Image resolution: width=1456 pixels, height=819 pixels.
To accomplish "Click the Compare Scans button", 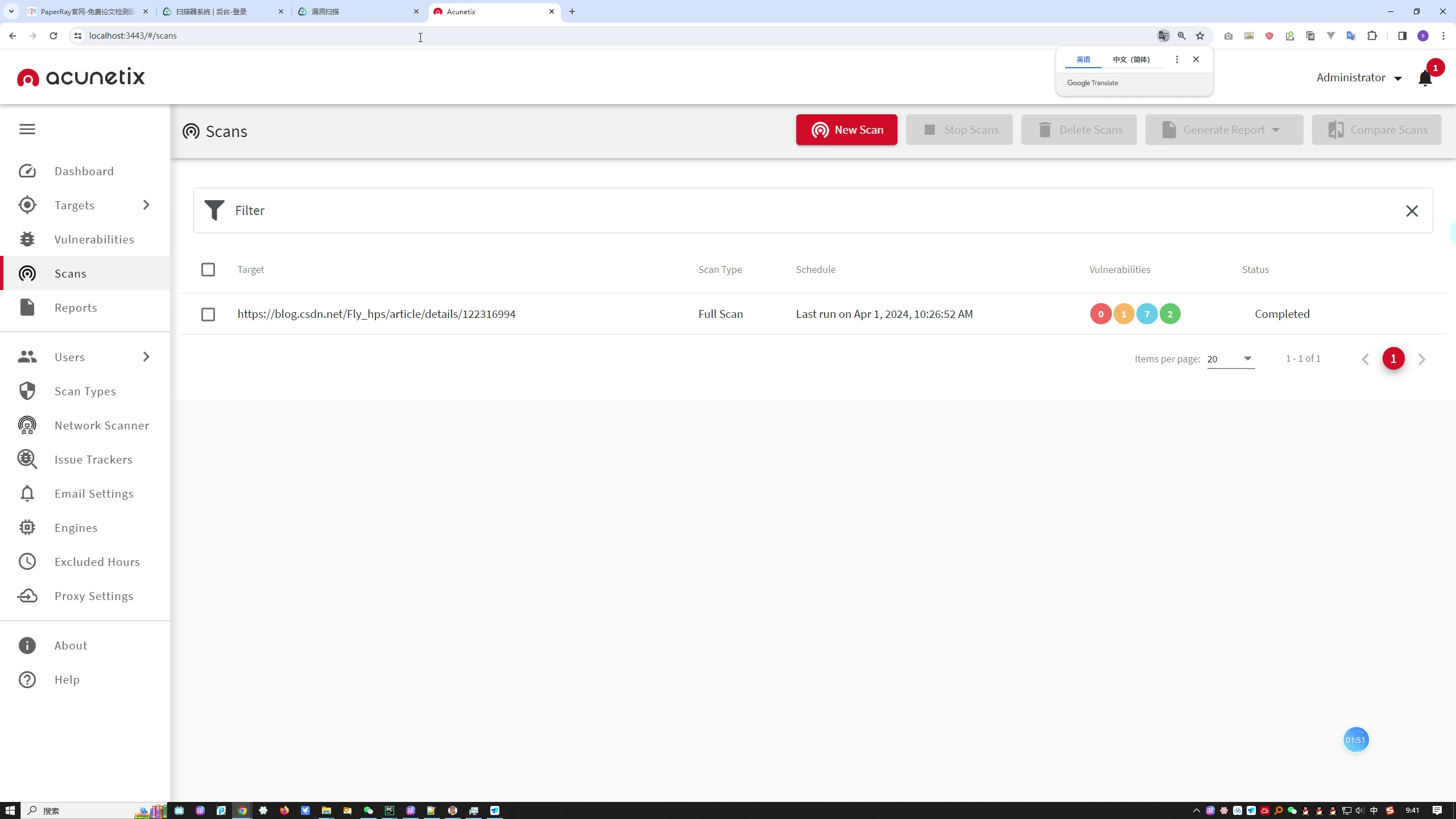I will tap(1376, 130).
